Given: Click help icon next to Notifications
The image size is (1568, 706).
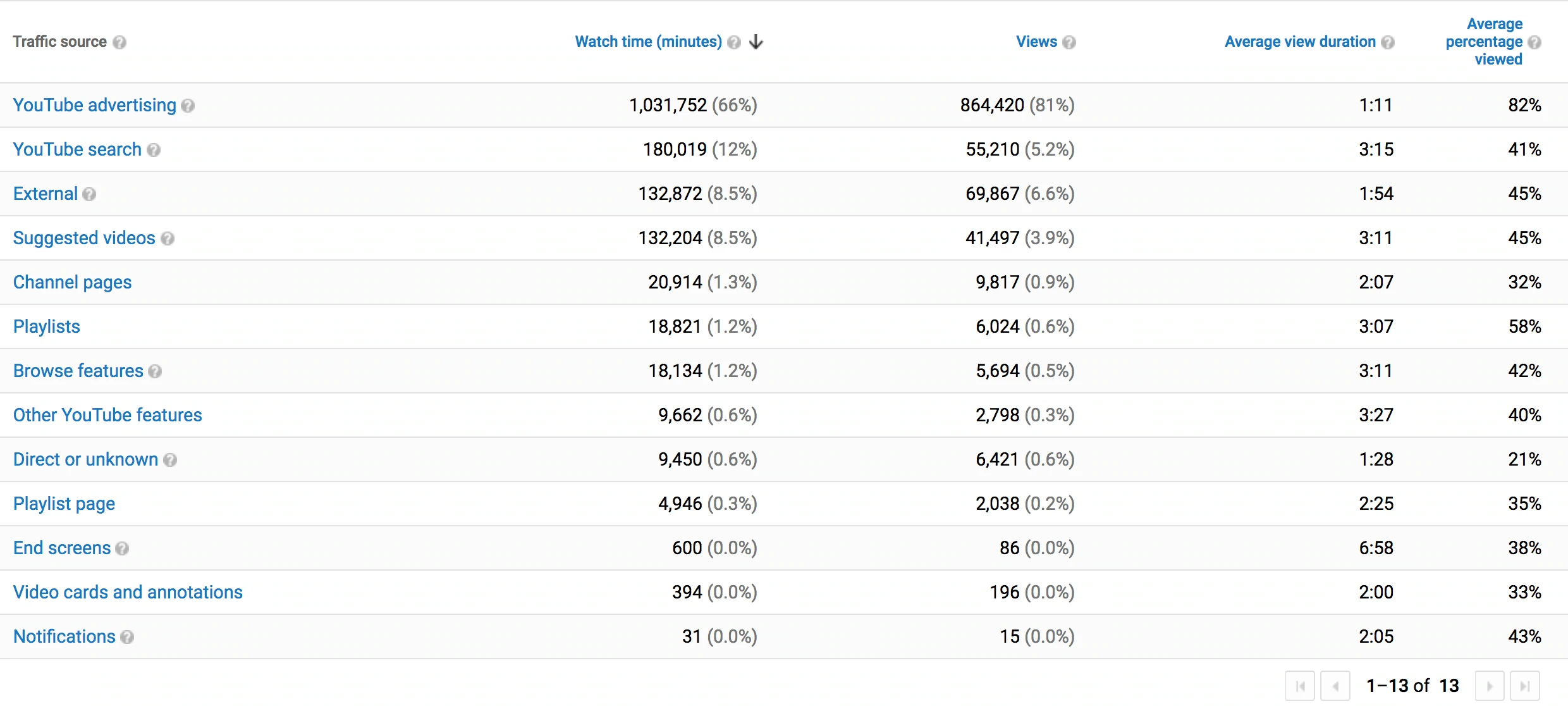Looking at the screenshot, I should pyautogui.click(x=127, y=637).
